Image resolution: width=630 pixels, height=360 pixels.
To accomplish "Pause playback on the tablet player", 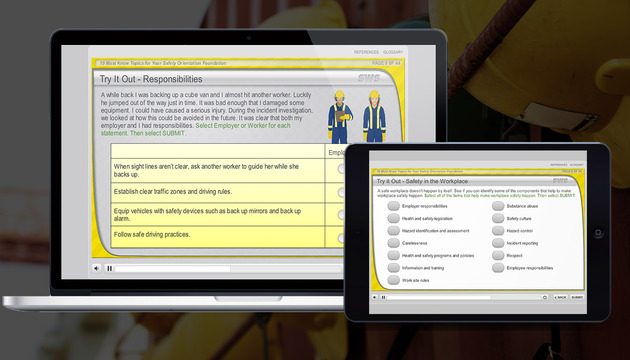I will point(383,297).
